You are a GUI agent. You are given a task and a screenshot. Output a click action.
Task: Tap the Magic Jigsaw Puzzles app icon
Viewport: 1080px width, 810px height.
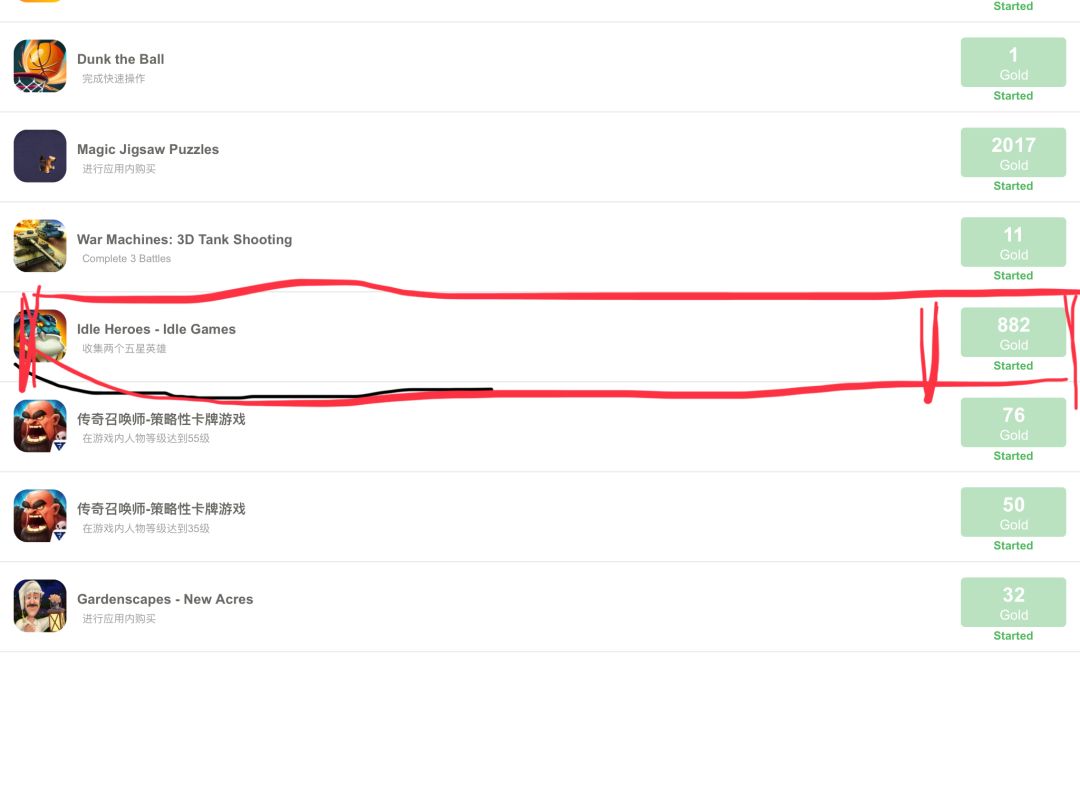(40, 156)
